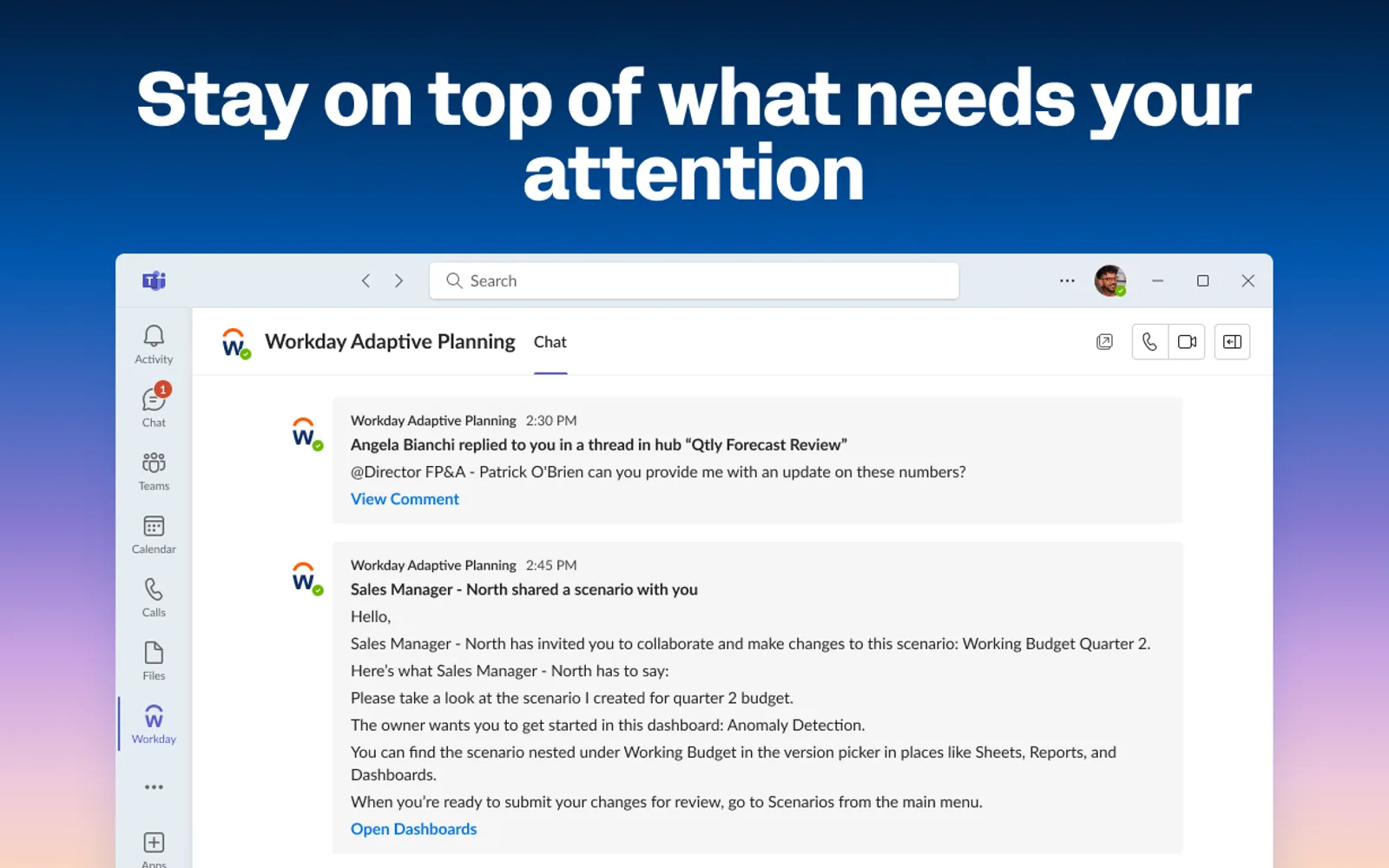Navigate back with left arrow
Viewport: 1389px width, 868px height.
point(366,280)
